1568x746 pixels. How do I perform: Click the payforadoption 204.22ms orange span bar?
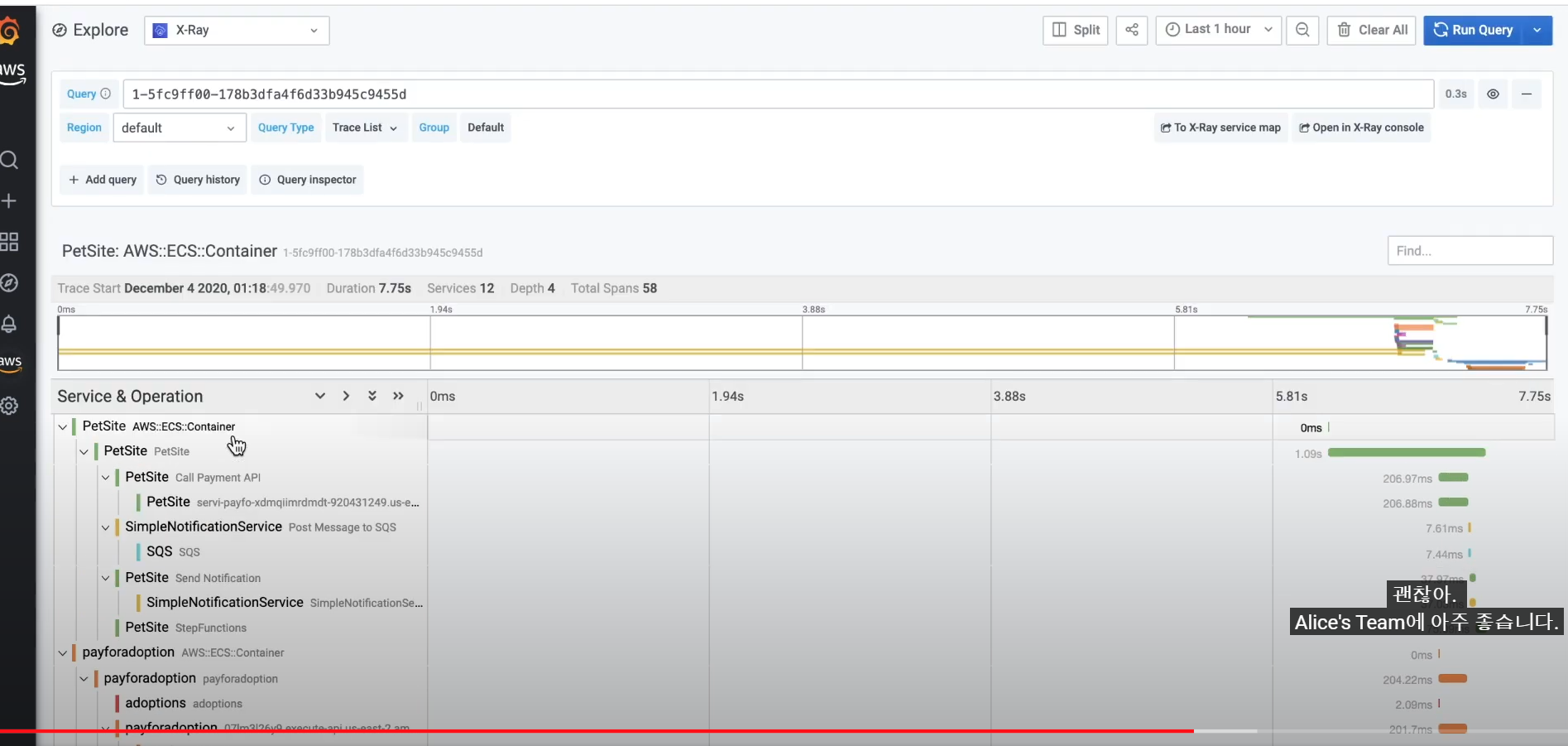click(x=1453, y=679)
